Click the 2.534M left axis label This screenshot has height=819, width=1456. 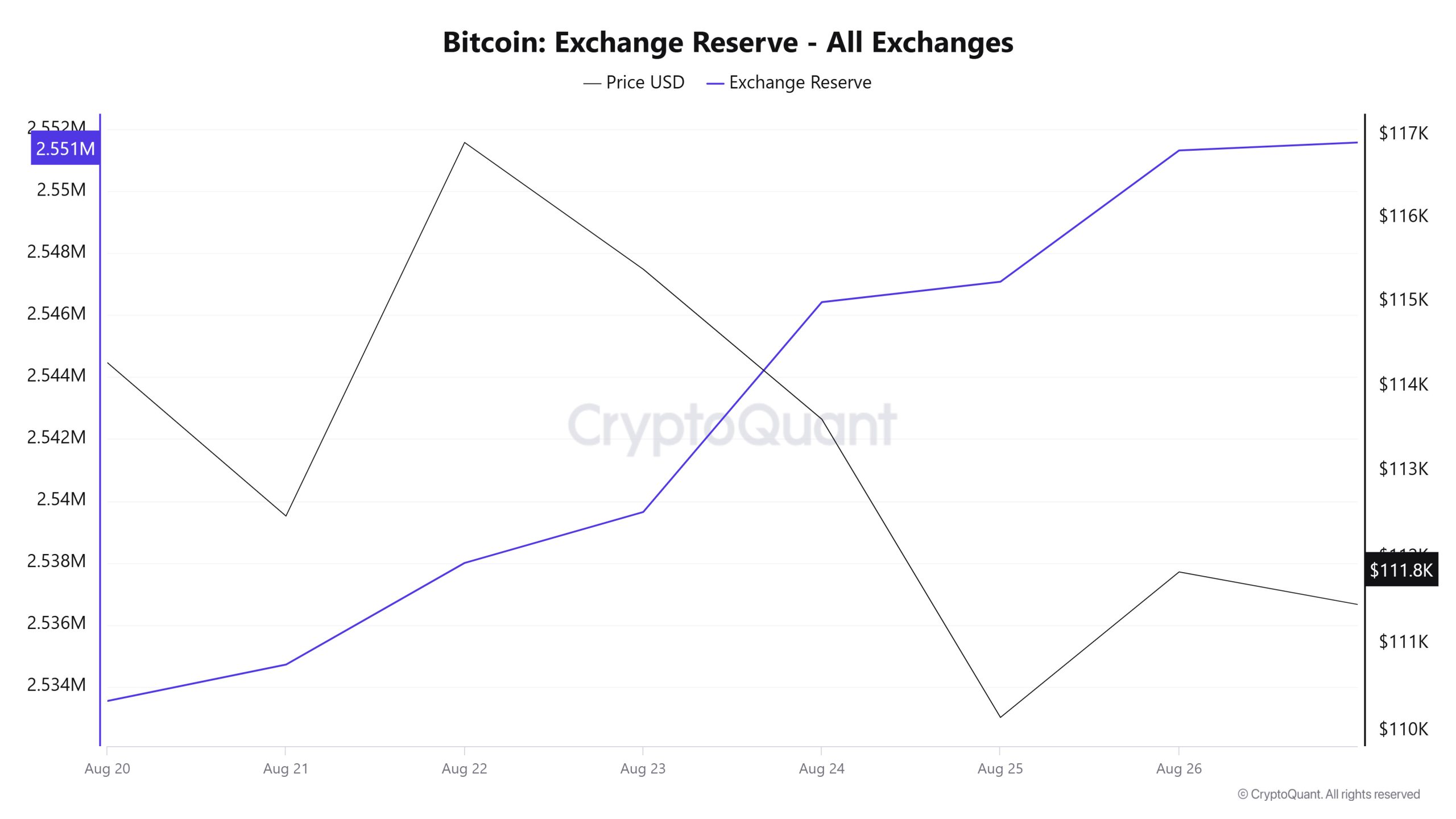(x=56, y=685)
